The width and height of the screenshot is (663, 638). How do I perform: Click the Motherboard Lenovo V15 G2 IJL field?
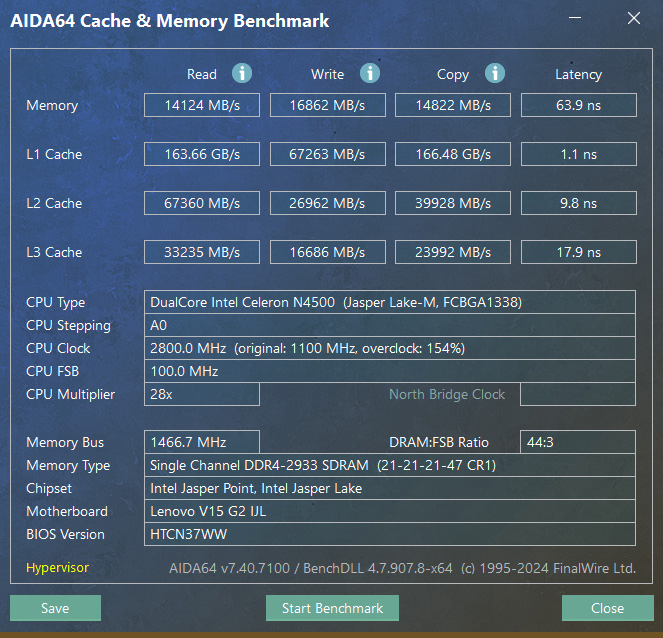pos(390,511)
